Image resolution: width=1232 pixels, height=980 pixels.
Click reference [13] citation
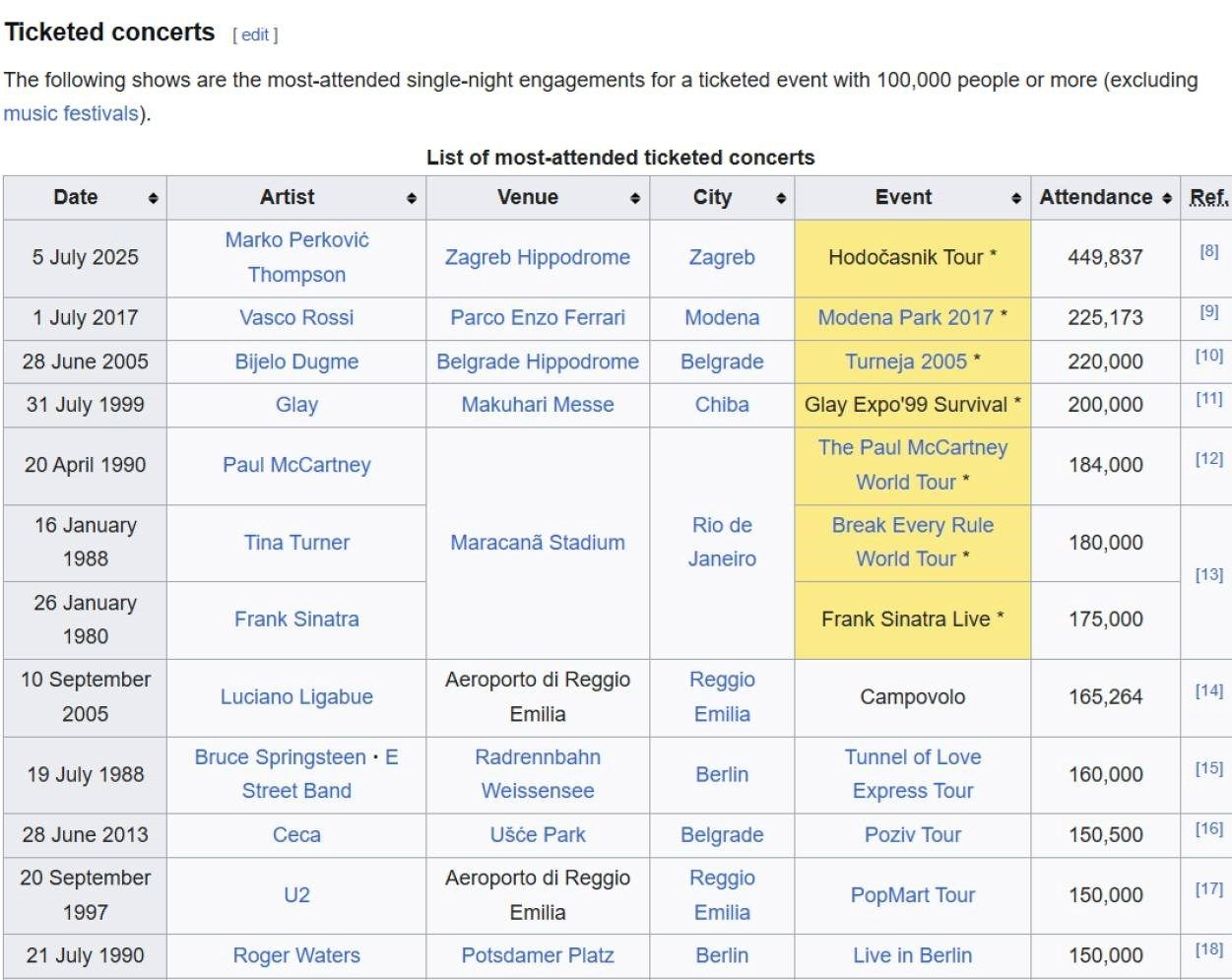pyautogui.click(x=1208, y=574)
